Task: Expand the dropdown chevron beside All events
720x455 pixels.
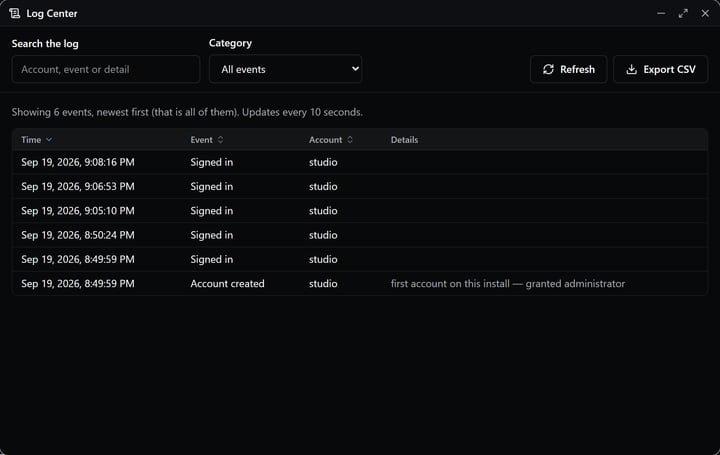Action: (355, 69)
